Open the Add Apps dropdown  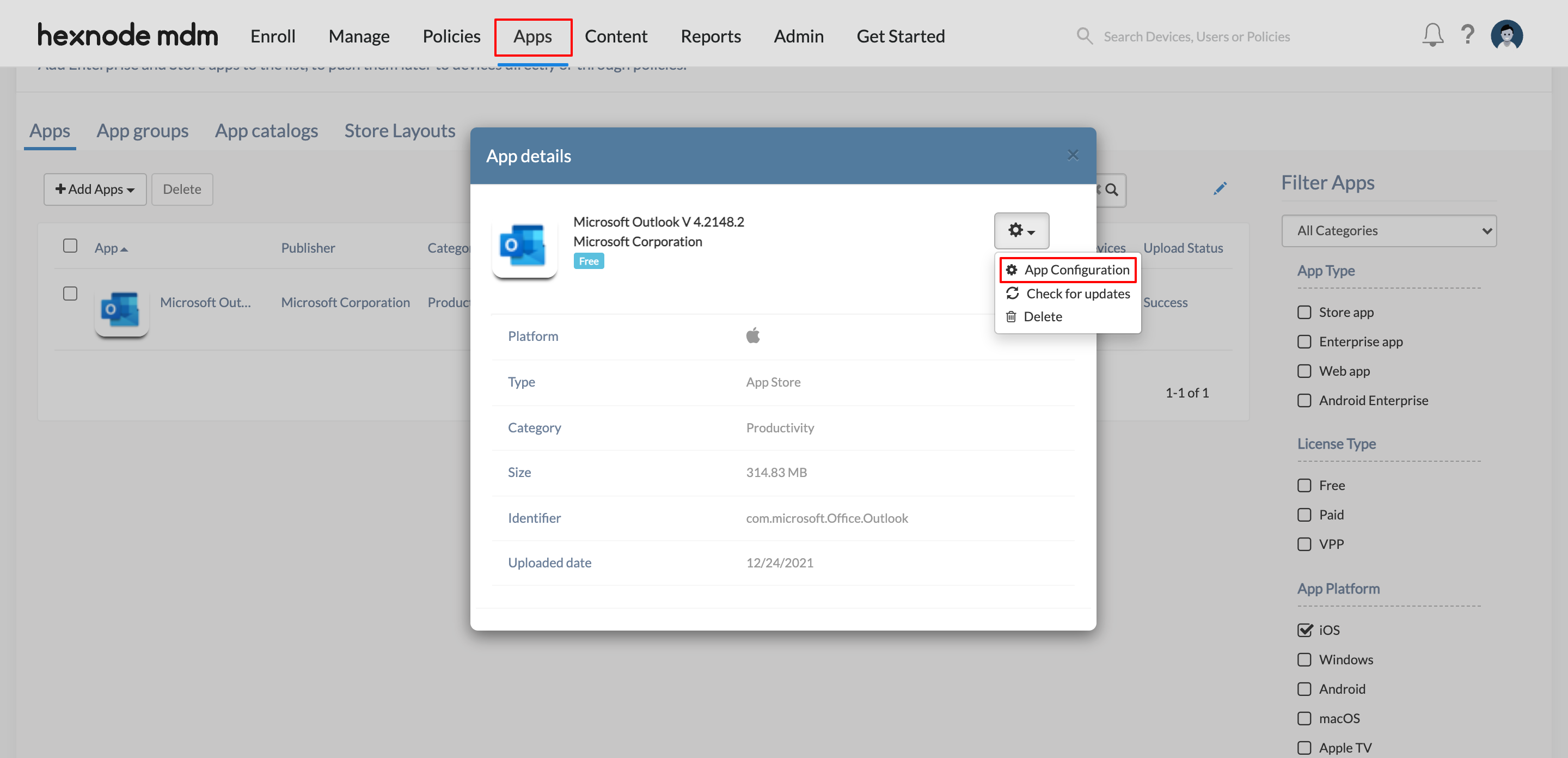[95, 189]
